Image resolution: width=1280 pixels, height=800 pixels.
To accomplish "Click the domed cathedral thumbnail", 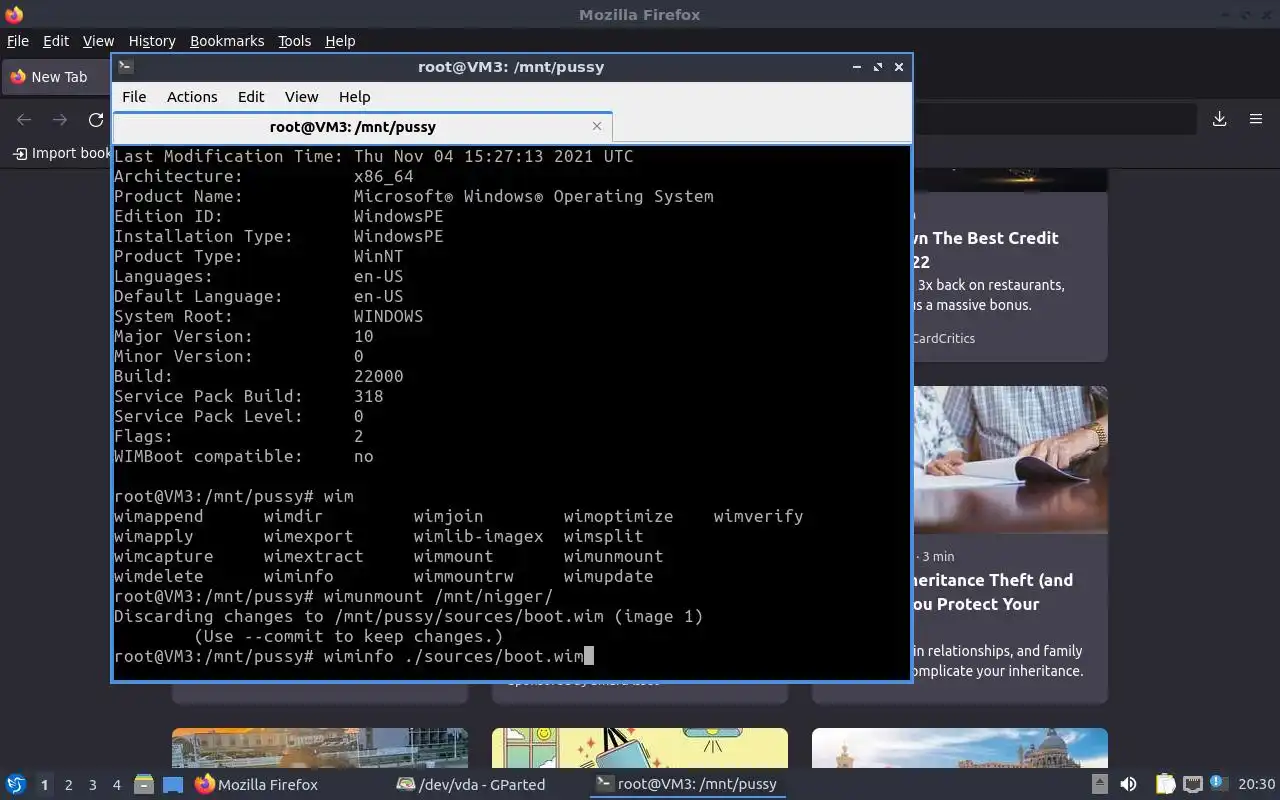I will pos(960,748).
